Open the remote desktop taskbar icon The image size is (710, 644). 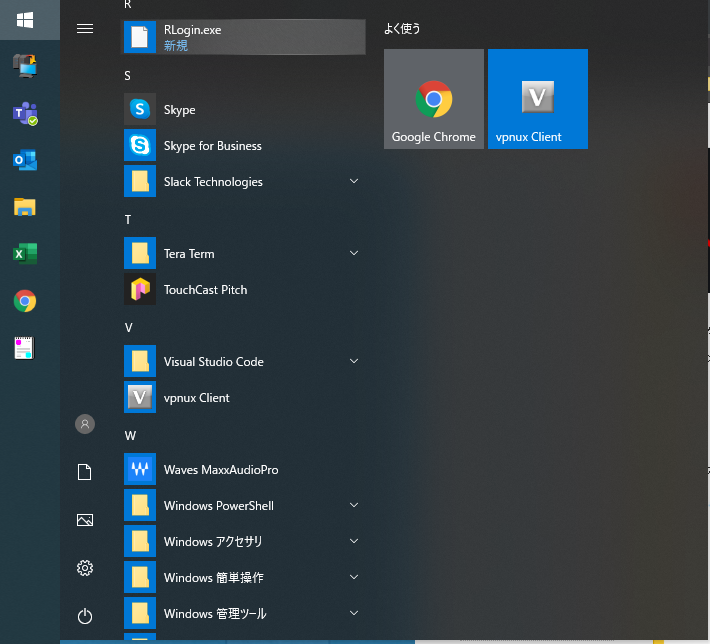pos(25,66)
